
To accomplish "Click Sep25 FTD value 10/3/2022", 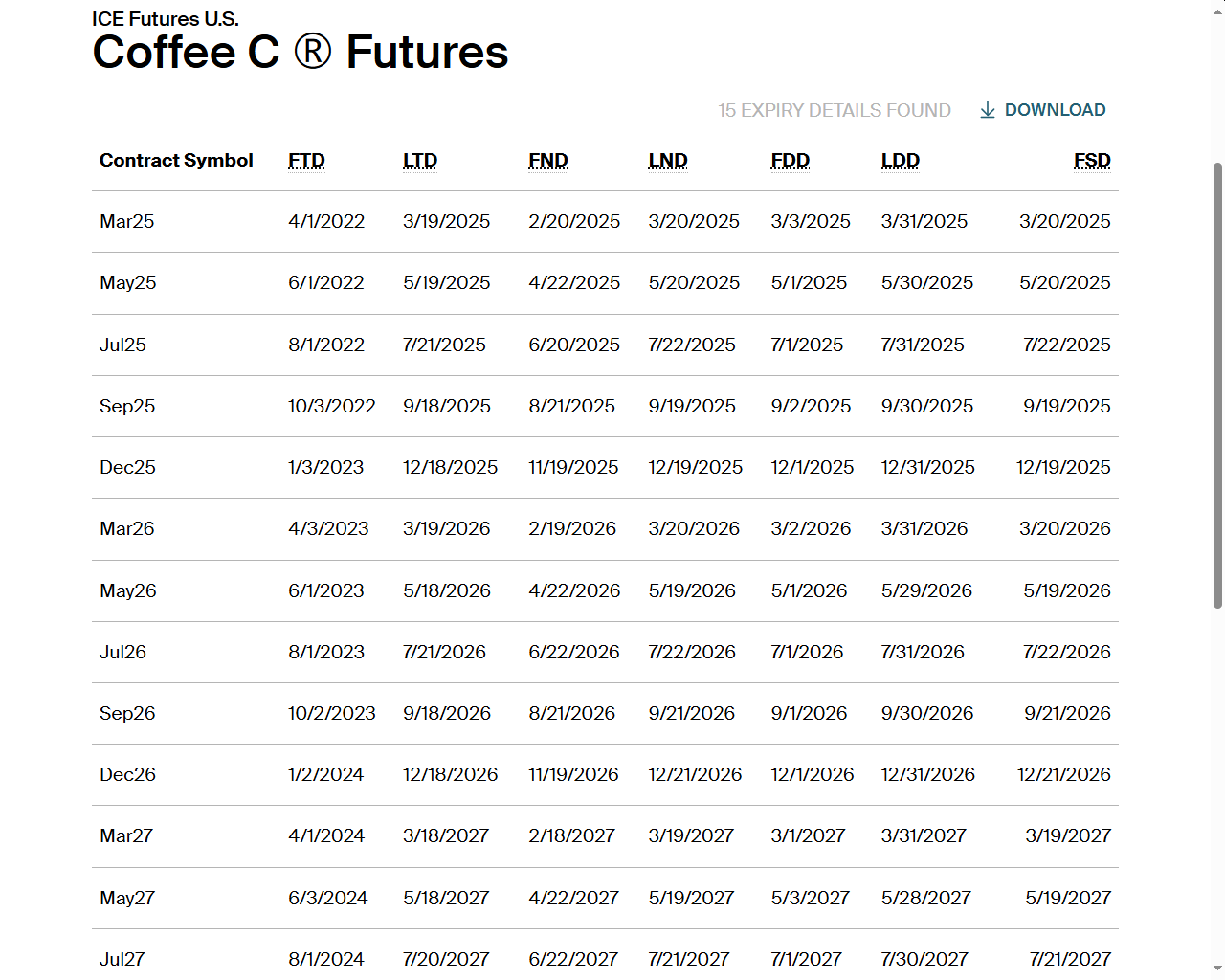I will [x=332, y=406].
